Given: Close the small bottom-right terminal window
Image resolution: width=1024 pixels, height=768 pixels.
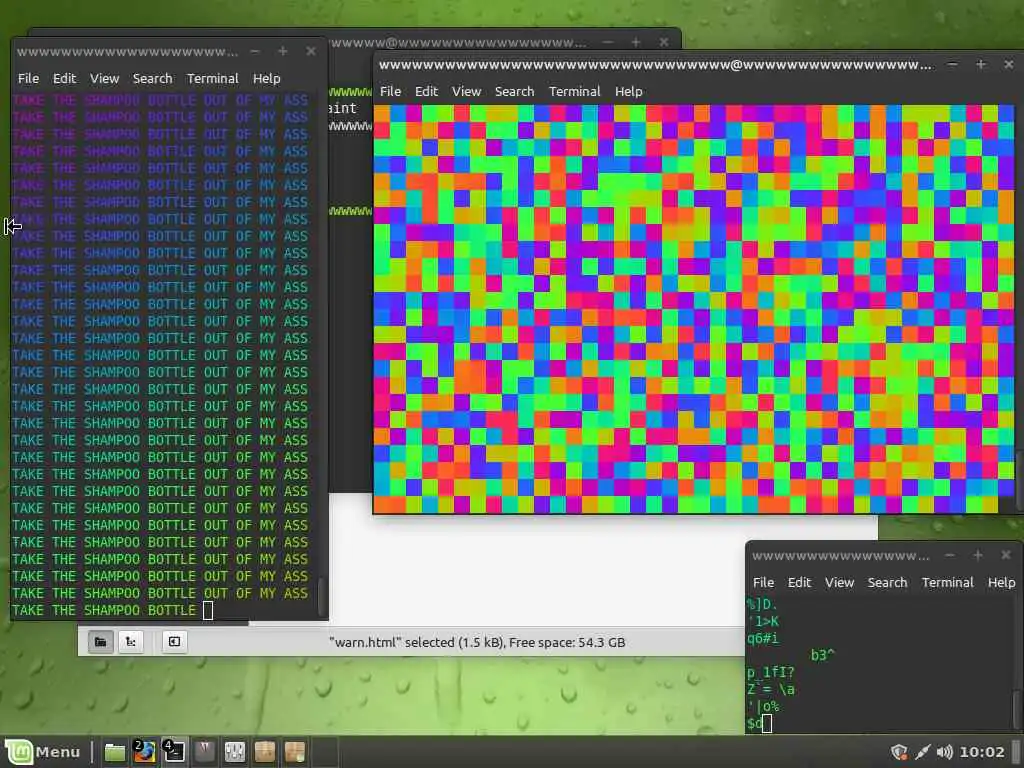Looking at the screenshot, I should [1006, 555].
